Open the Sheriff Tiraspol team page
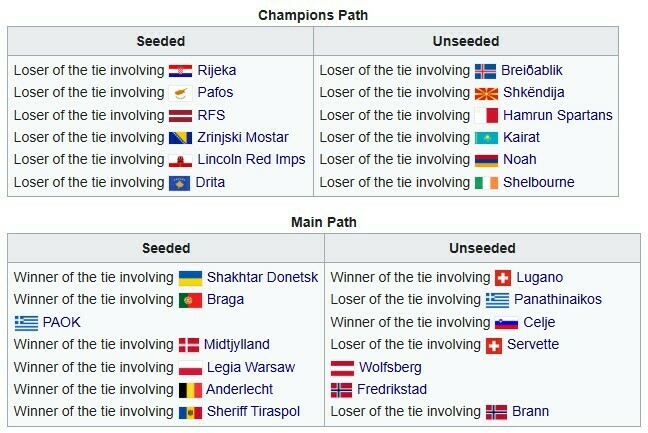648x433 pixels. (253, 412)
